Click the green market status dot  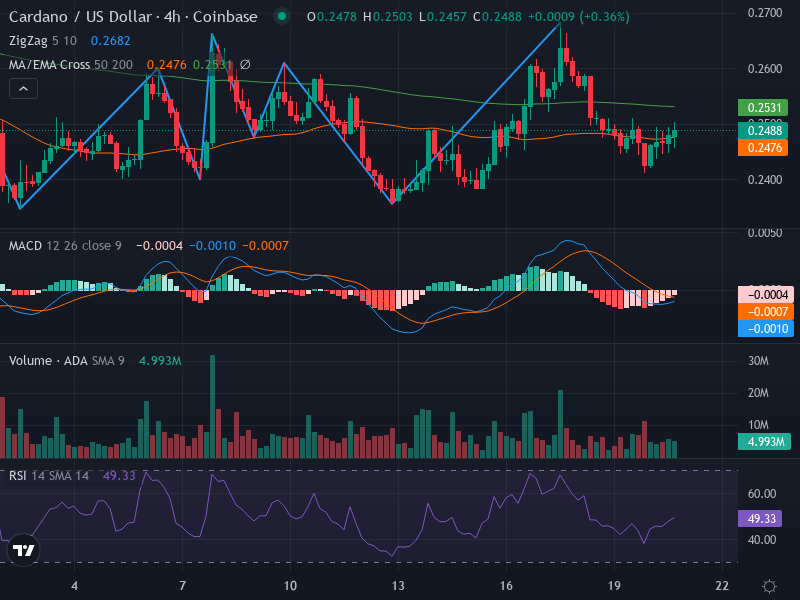point(282,16)
